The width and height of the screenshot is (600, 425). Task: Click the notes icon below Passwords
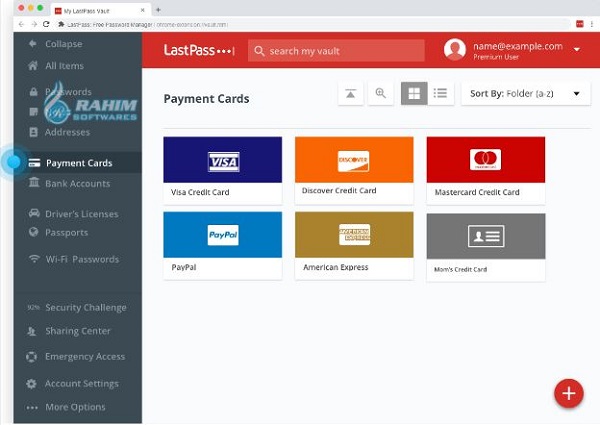click(34, 112)
